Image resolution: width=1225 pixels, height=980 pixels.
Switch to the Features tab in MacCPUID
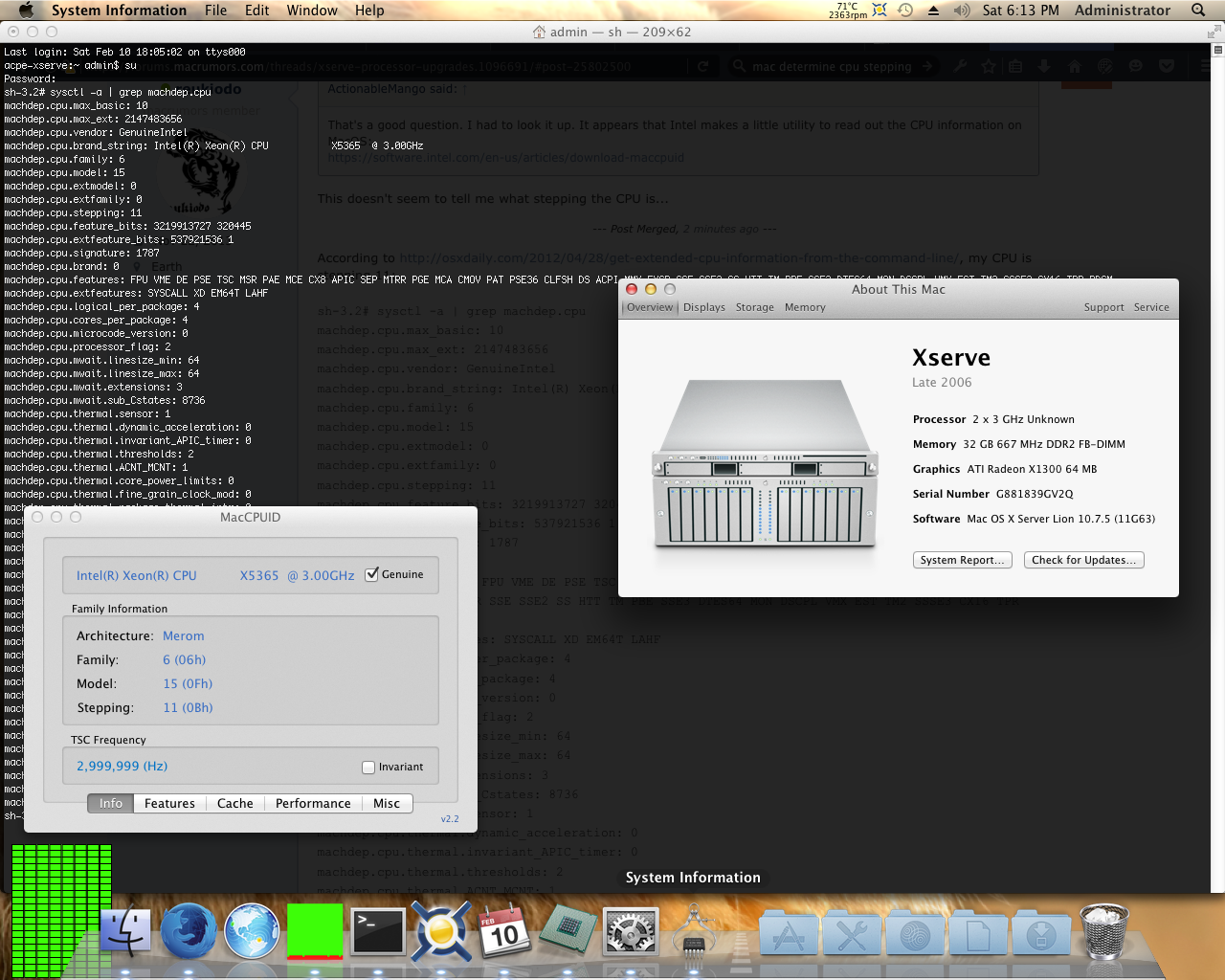169,803
